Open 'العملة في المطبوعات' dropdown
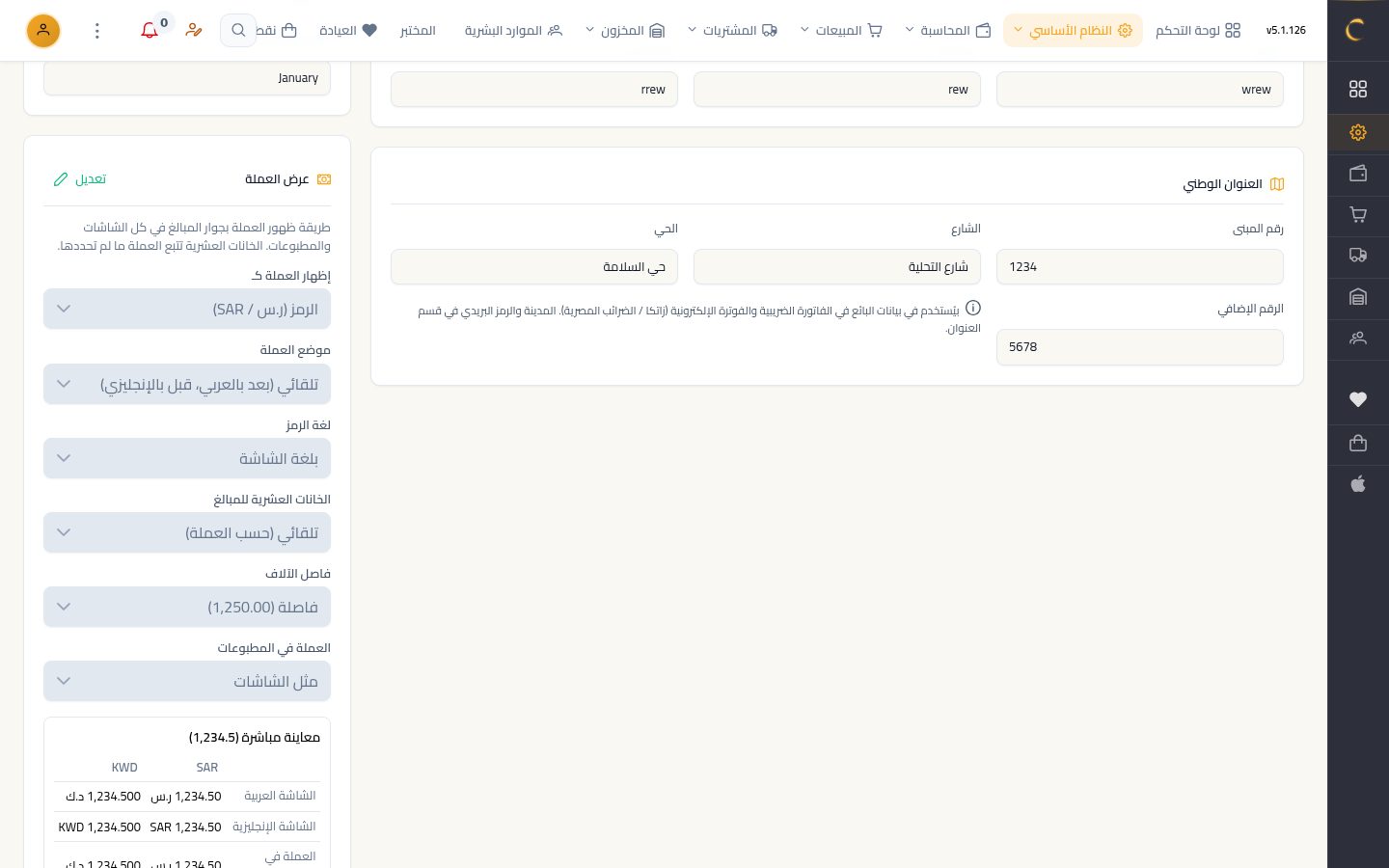1389x868 pixels. (187, 681)
